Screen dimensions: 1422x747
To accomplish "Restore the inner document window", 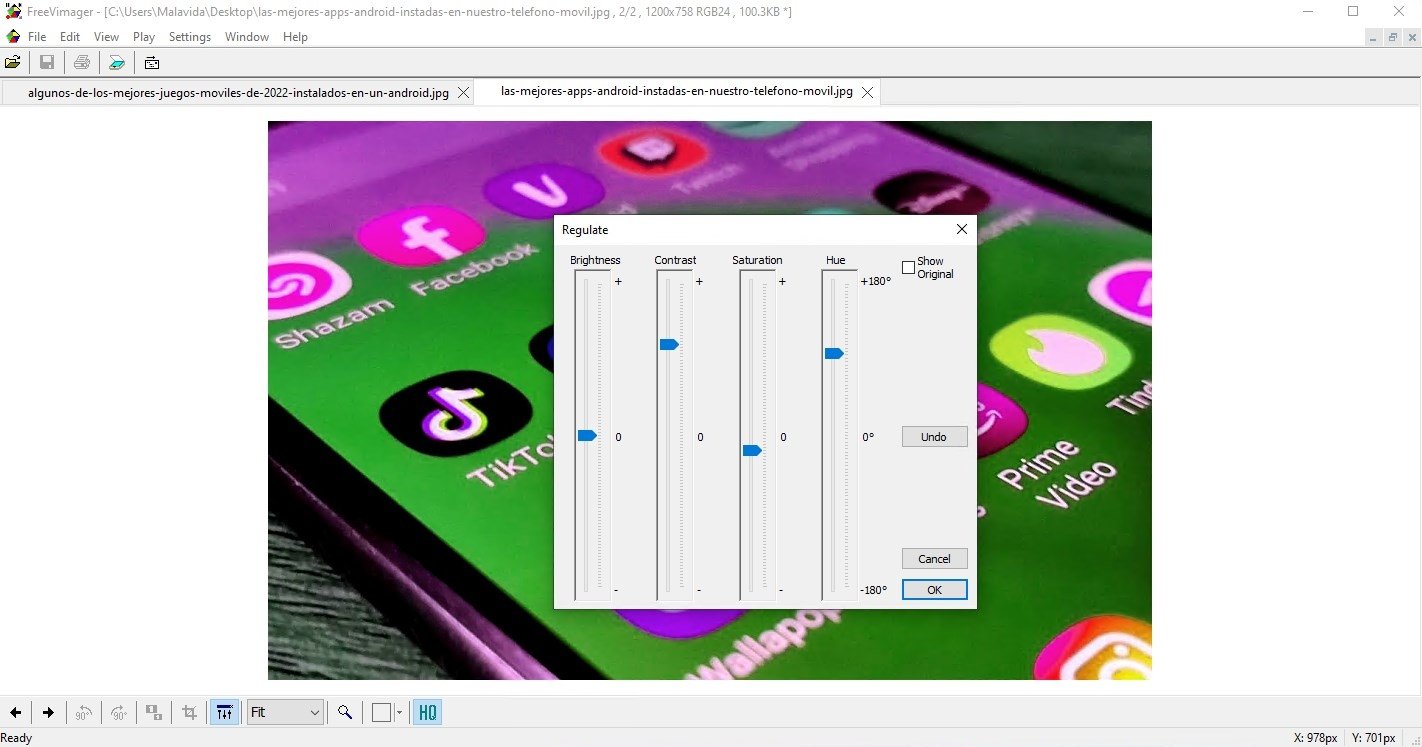I will pos(1392,37).
